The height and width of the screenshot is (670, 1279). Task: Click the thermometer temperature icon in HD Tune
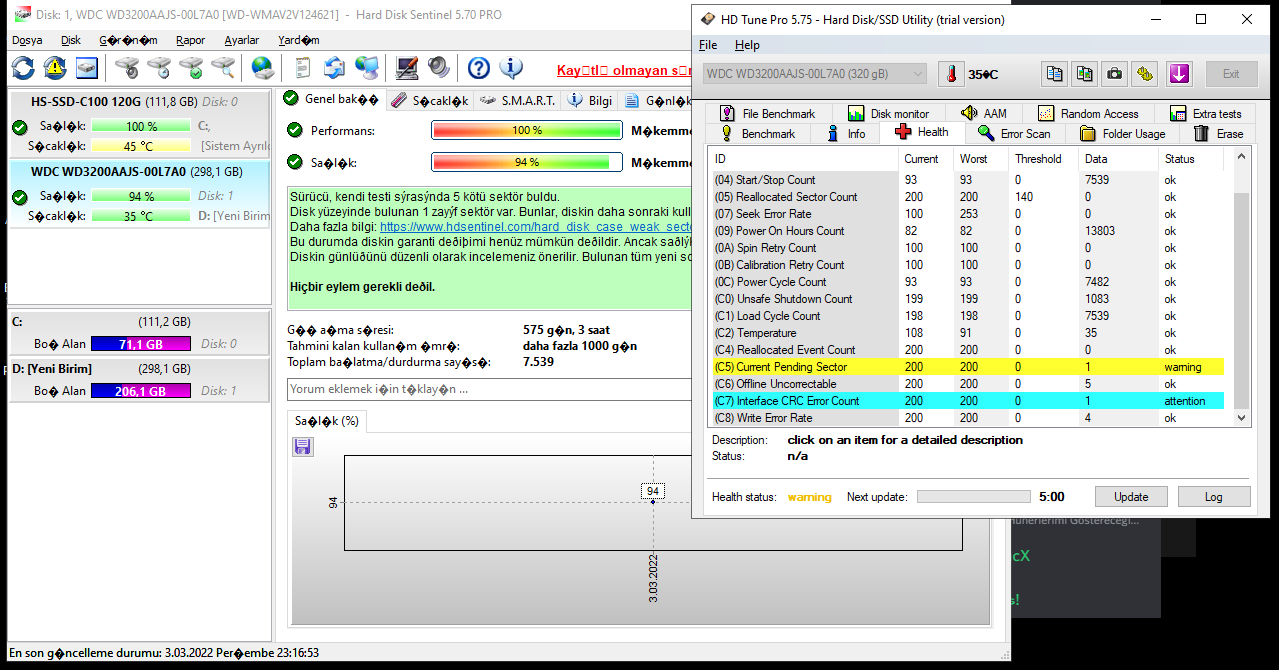coord(952,74)
